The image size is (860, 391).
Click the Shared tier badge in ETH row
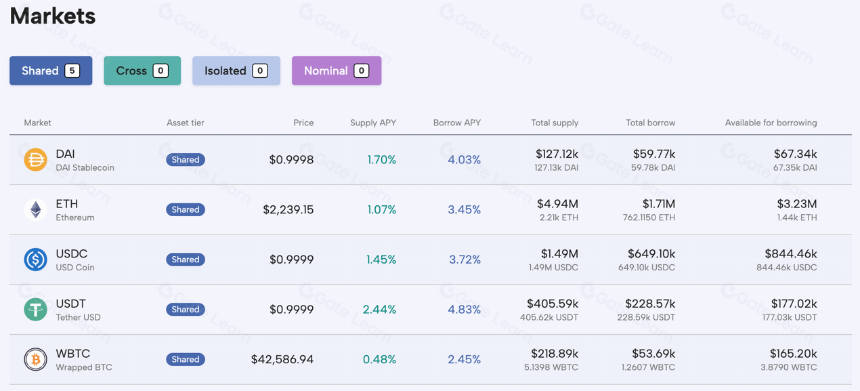click(x=185, y=209)
